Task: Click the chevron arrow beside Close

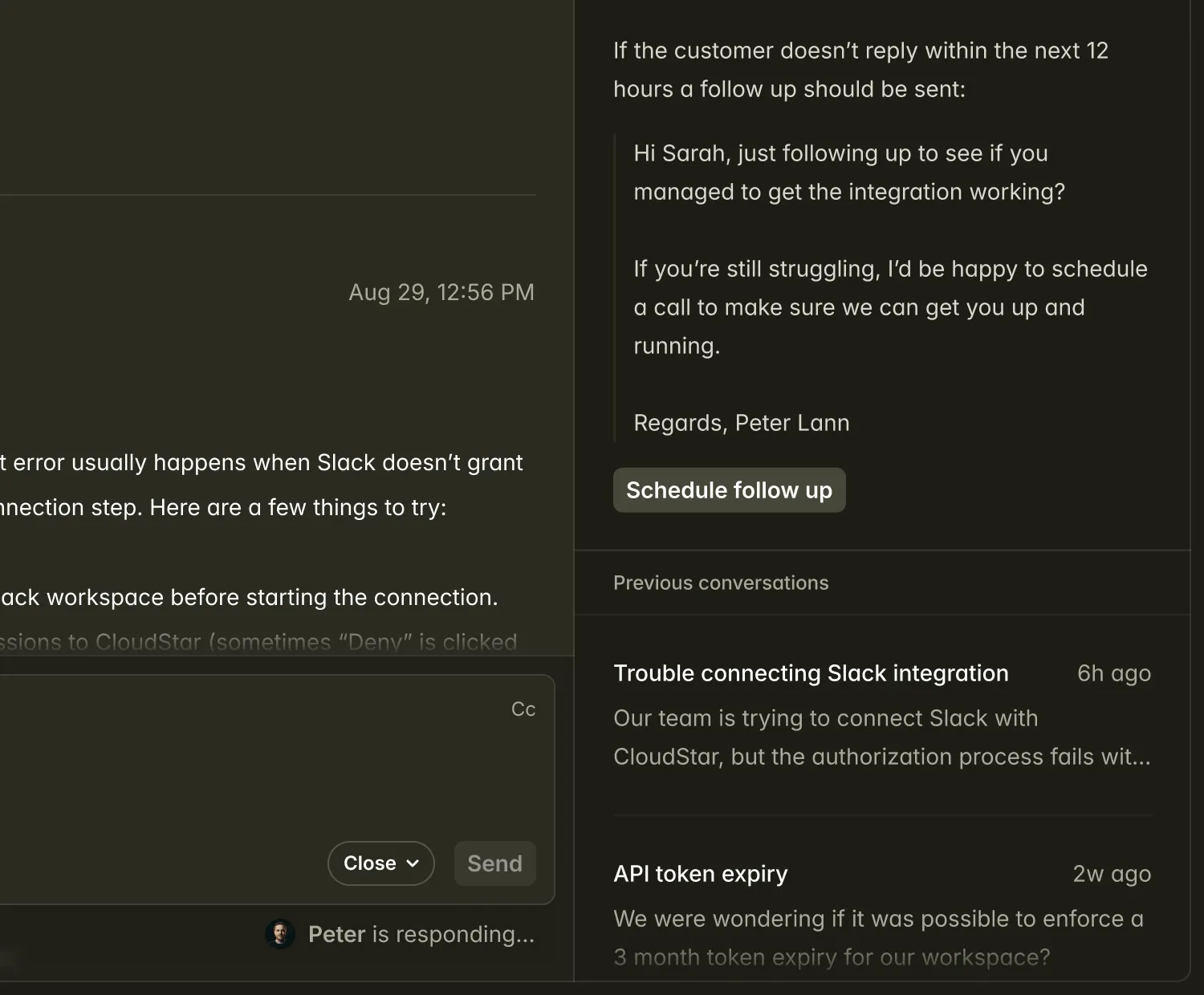Action: [413, 863]
